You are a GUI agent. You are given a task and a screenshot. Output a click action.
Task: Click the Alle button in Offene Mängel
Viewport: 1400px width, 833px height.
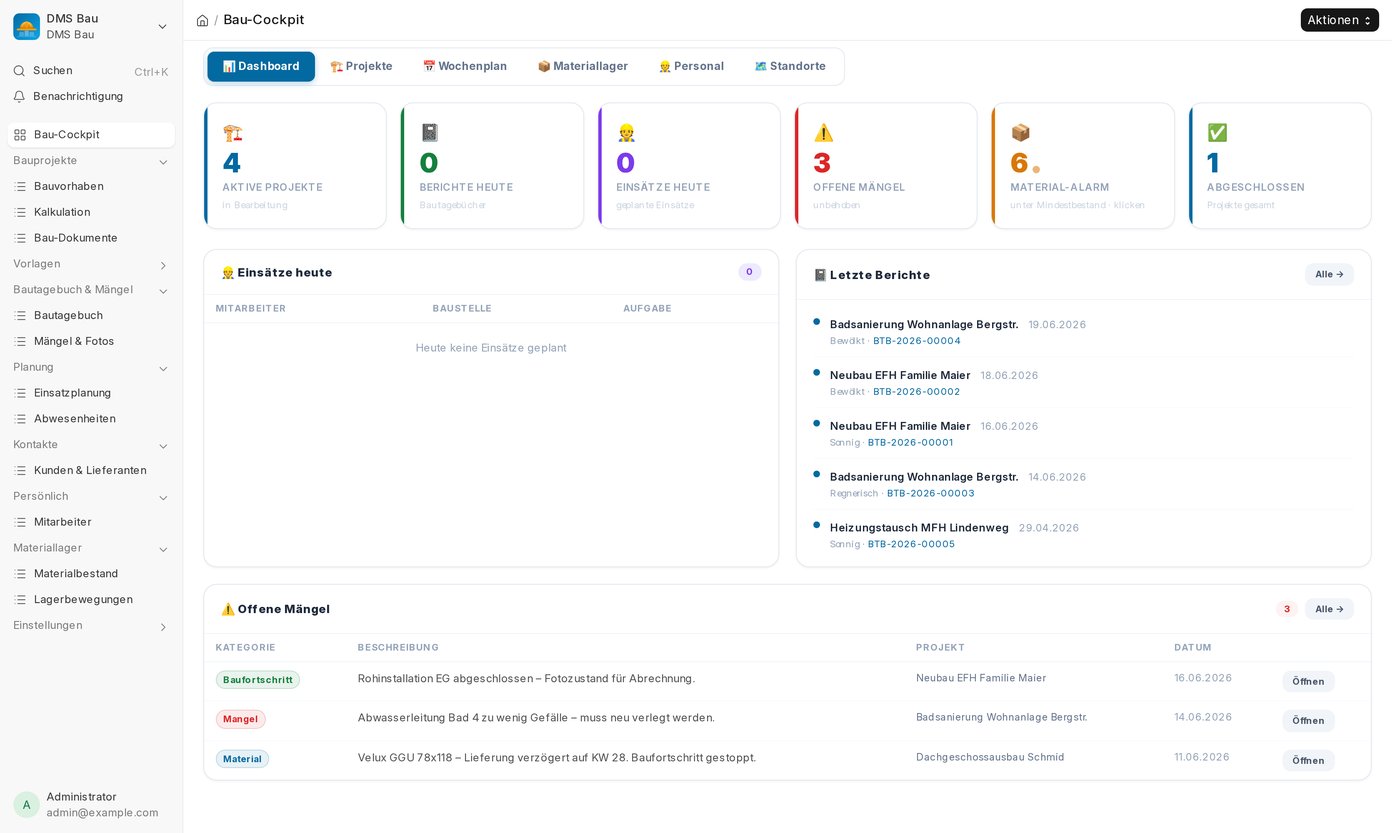pos(1329,609)
